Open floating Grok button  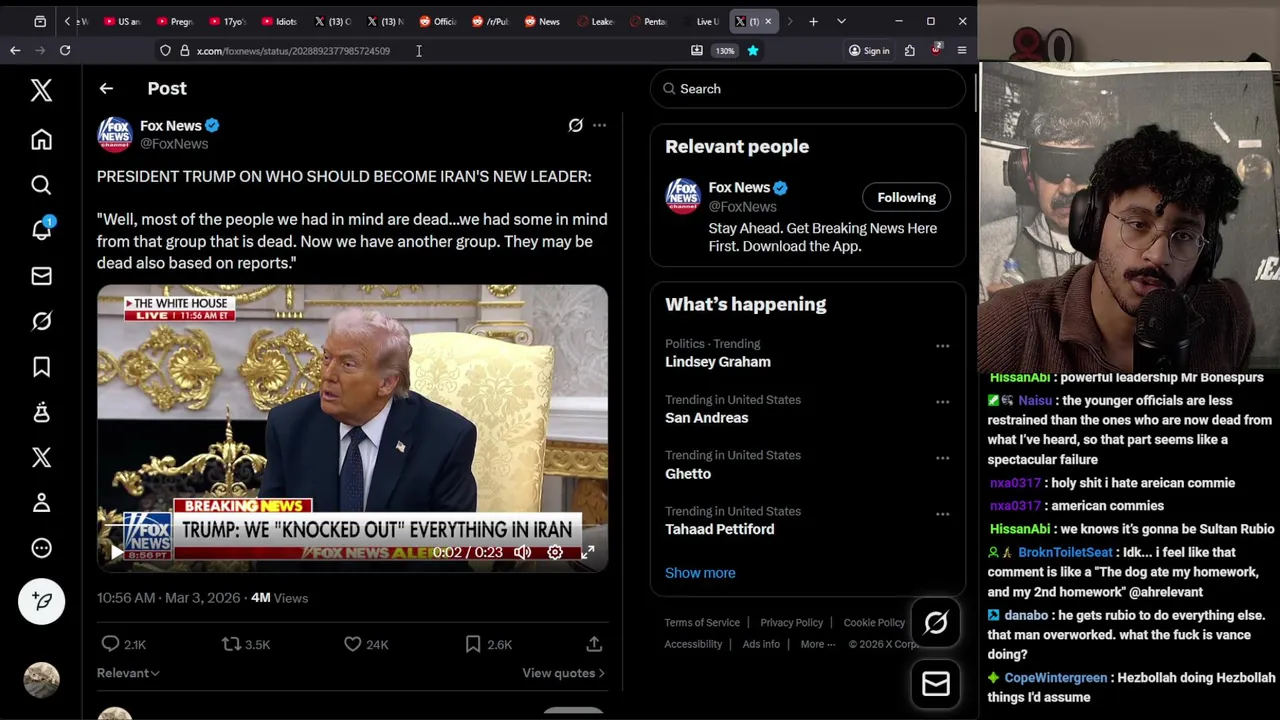(x=936, y=623)
